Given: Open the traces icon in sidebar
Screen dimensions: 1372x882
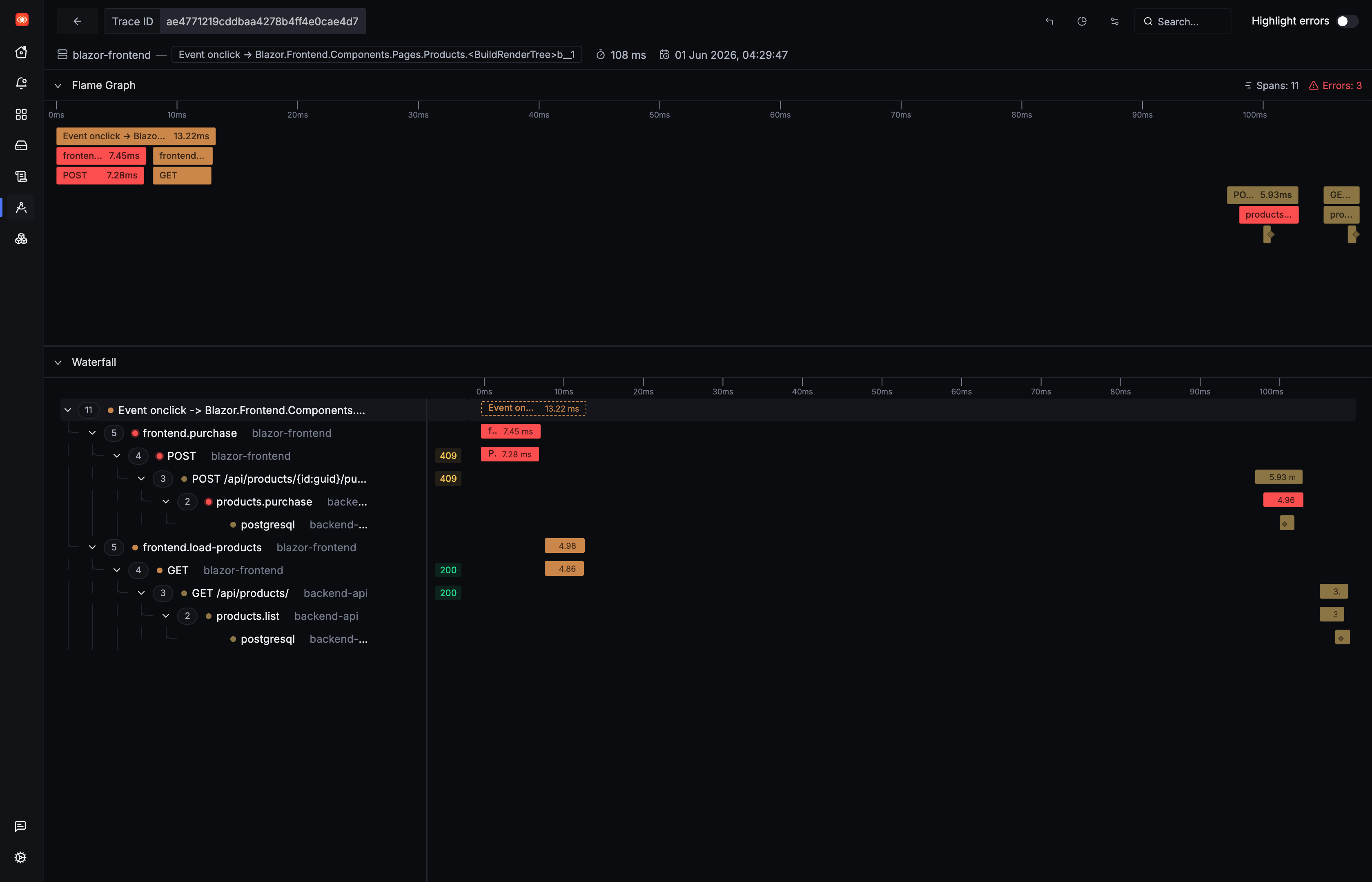Looking at the screenshot, I should point(21,207).
